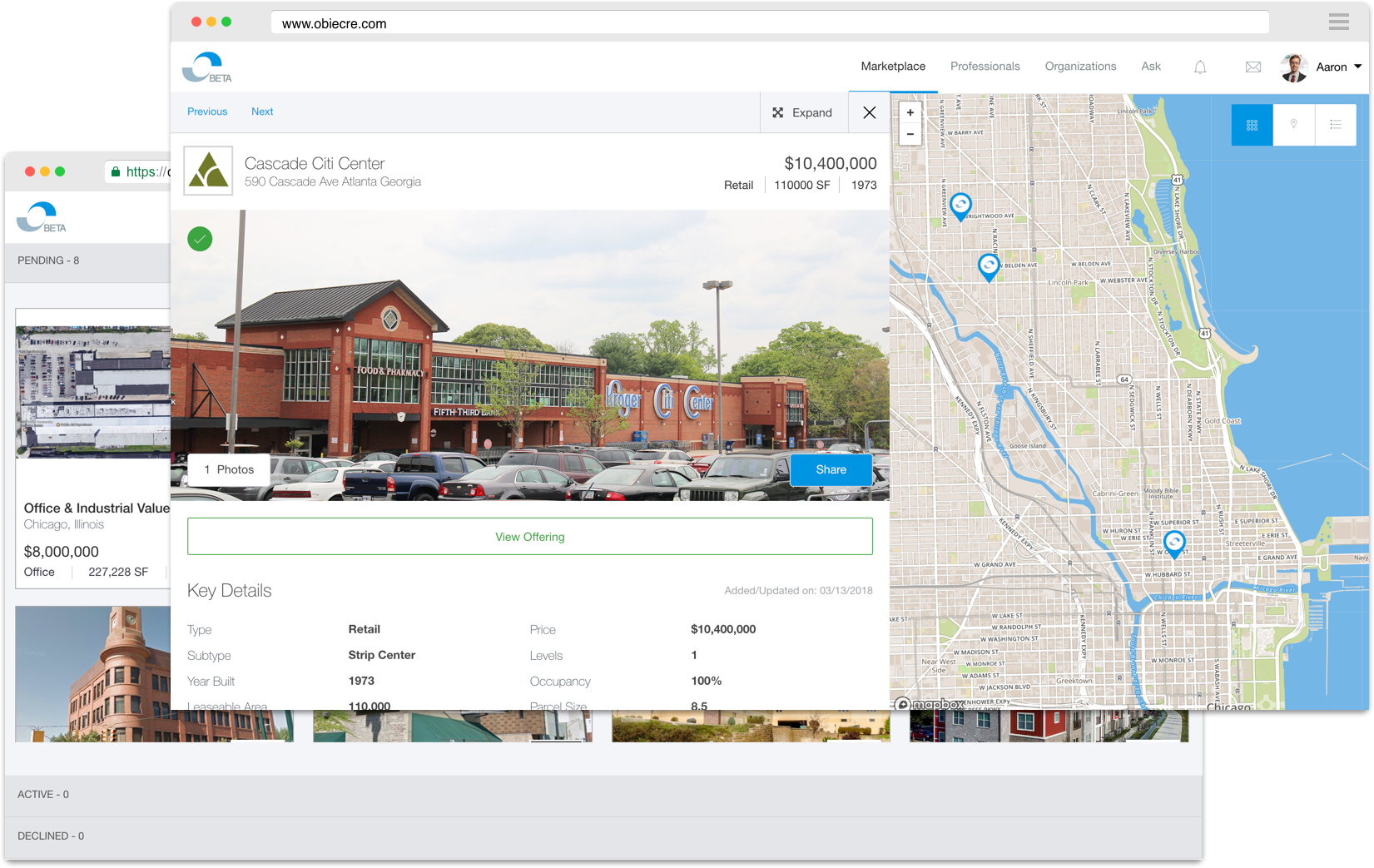Switch to list view on map panel
Image resolution: width=1374 pixels, height=868 pixels.
click(1335, 125)
